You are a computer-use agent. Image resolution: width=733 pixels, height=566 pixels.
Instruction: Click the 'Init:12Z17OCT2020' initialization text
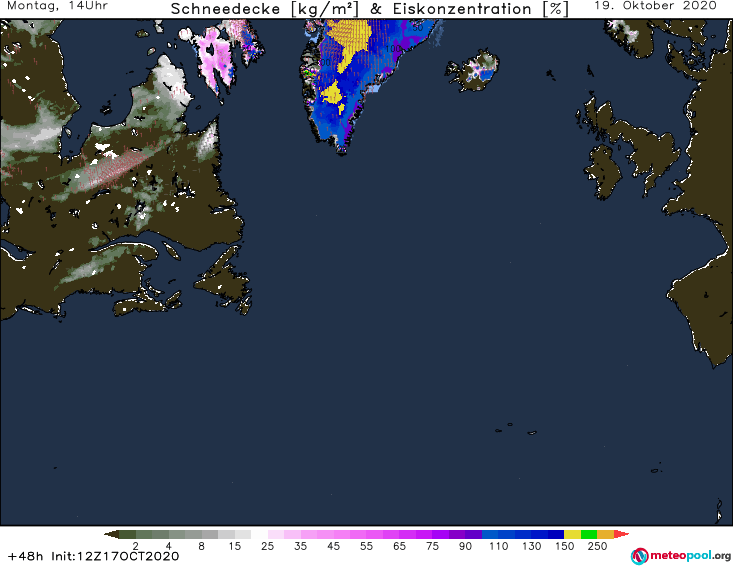(x=115, y=556)
